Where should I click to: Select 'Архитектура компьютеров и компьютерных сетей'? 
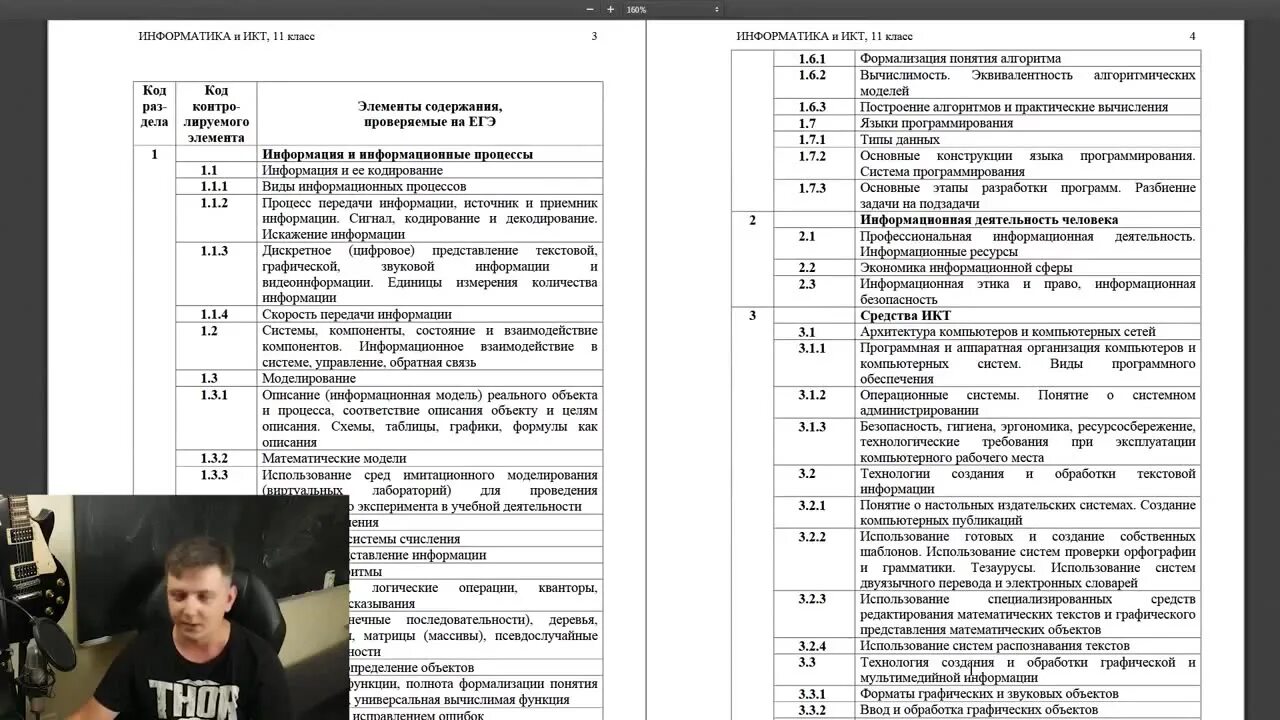[1008, 331]
